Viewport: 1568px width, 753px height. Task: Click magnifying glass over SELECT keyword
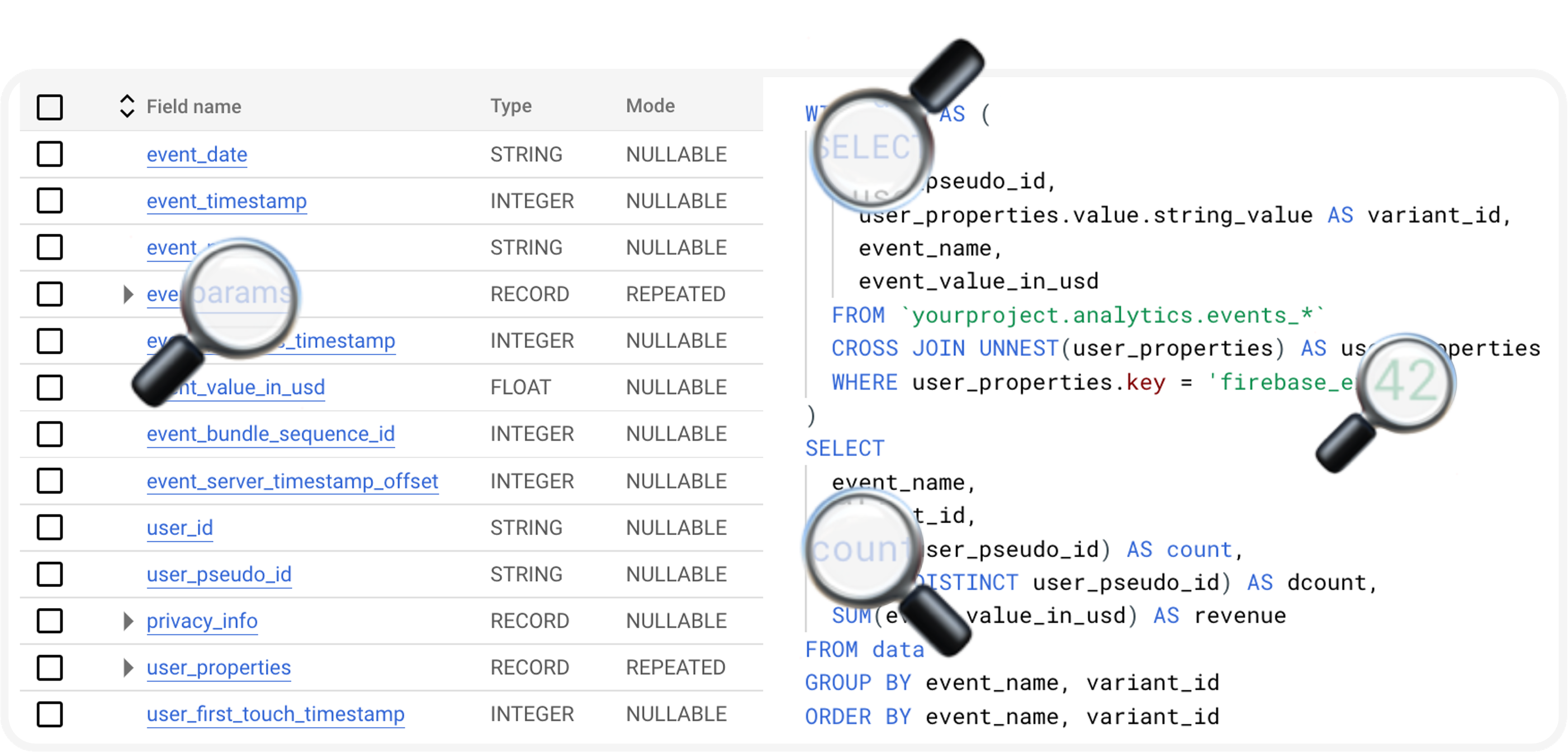[871, 149]
